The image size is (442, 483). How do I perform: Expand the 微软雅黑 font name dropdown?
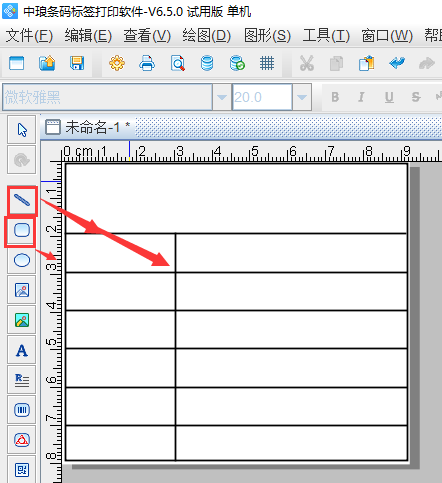[222, 97]
